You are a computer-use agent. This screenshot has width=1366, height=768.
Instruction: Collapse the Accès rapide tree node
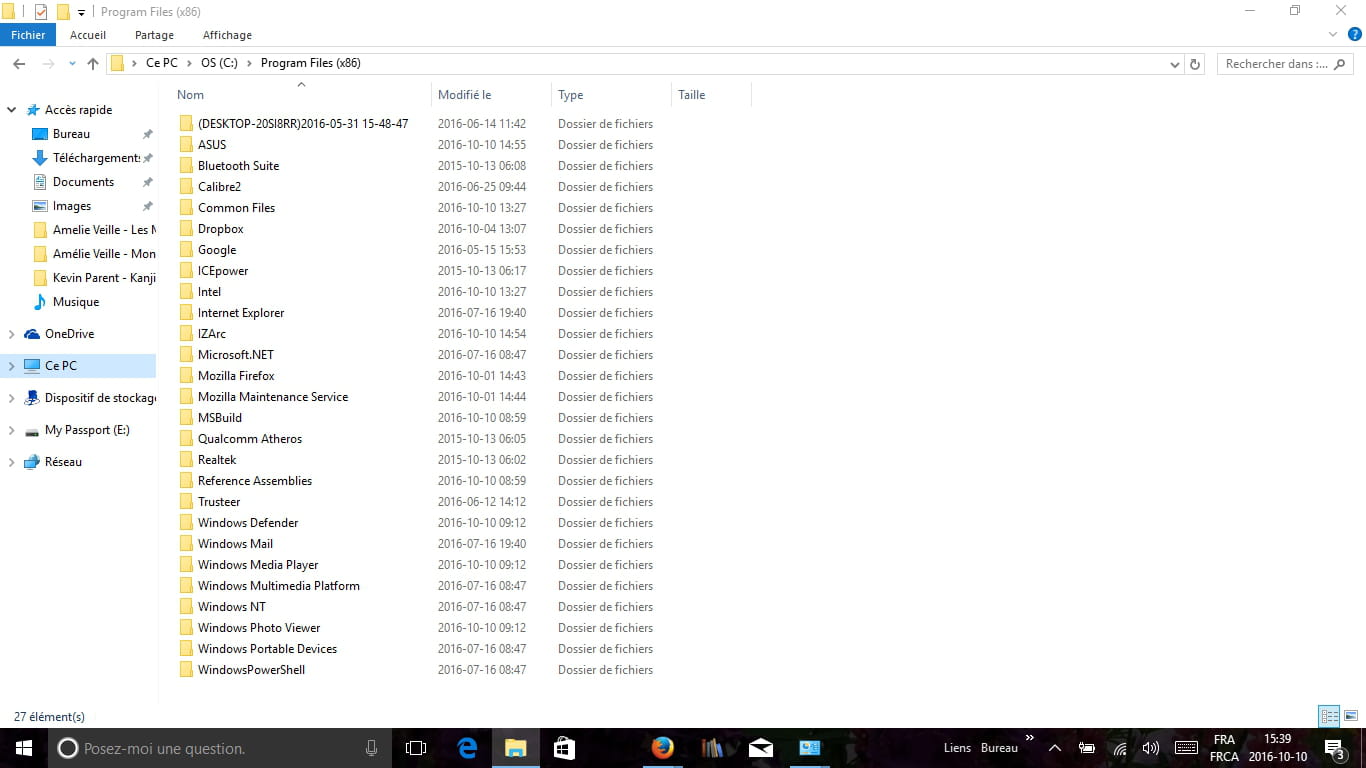tap(11, 110)
